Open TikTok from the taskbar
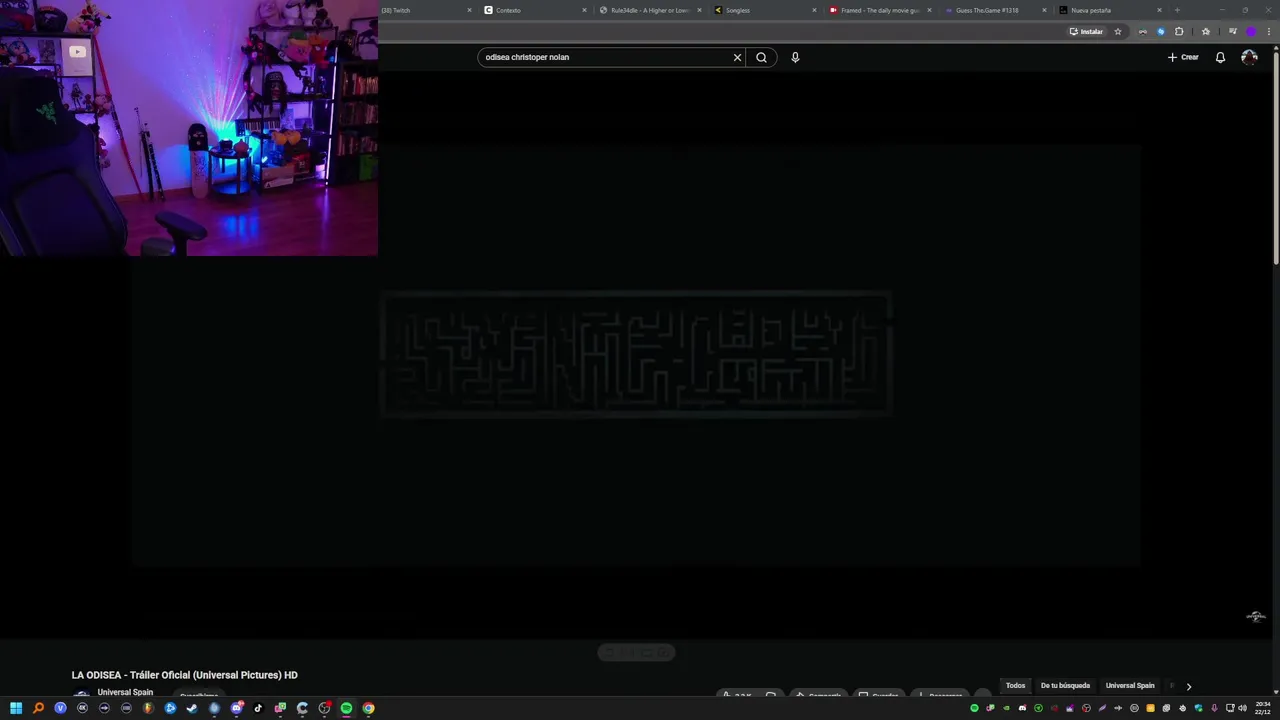The image size is (1280, 720). (x=258, y=708)
